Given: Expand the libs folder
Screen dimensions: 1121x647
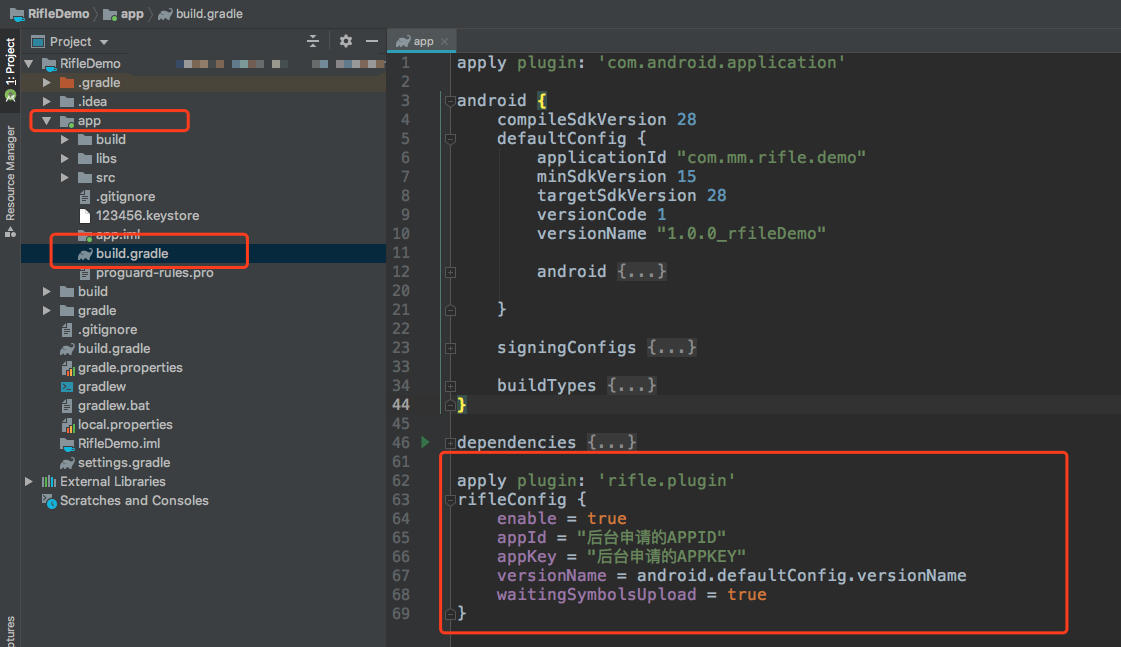Looking at the screenshot, I should click(x=65, y=159).
